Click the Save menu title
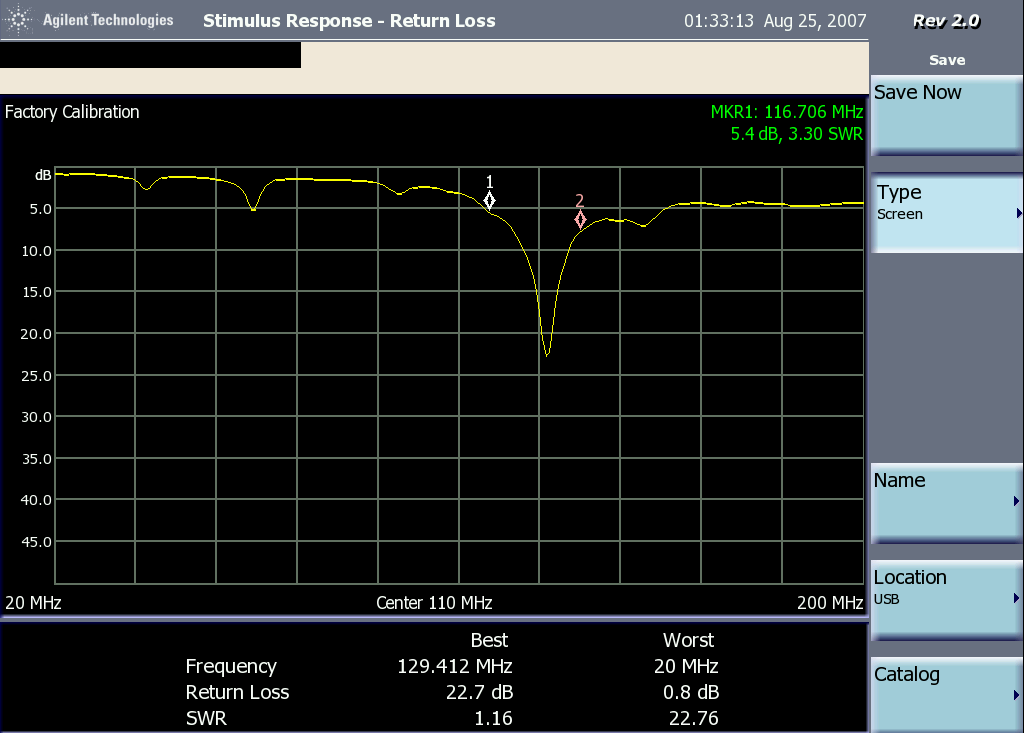1024x733 pixels. 946,60
